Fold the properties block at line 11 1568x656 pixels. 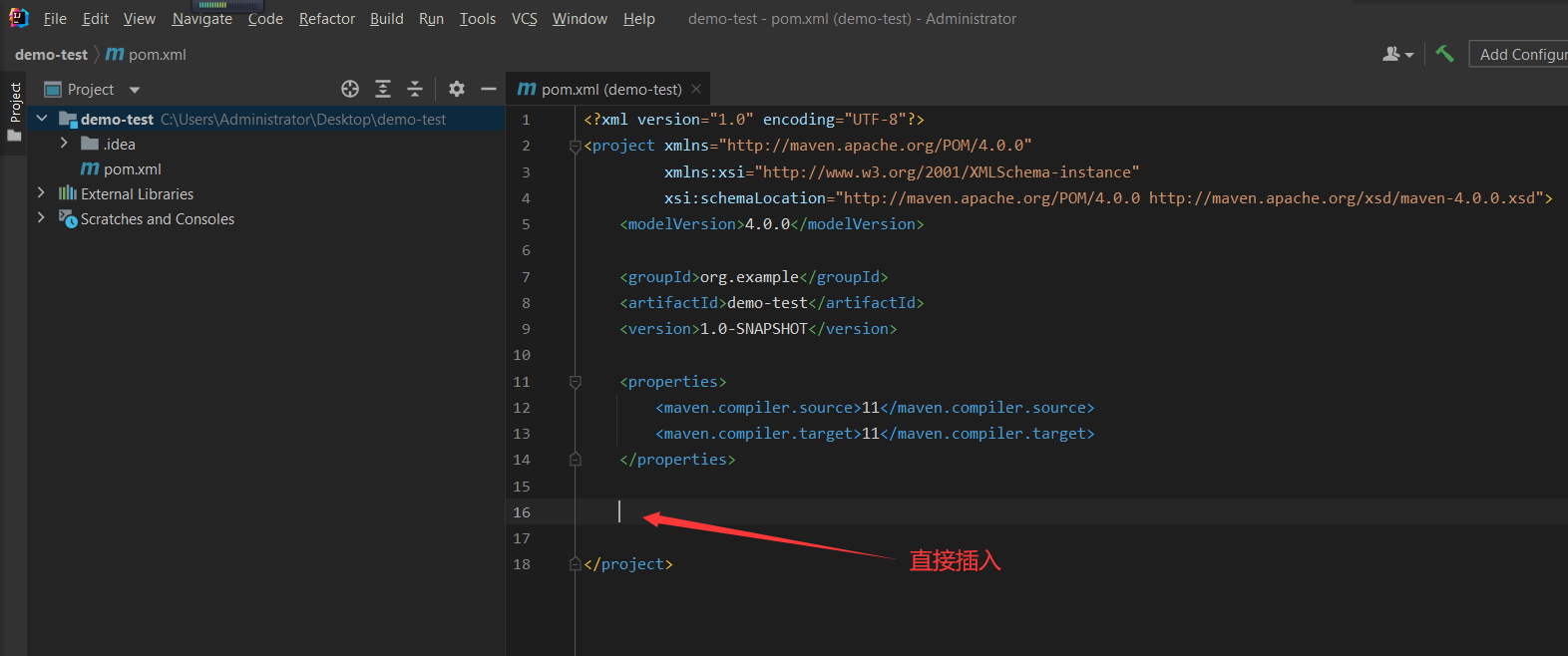(x=575, y=382)
